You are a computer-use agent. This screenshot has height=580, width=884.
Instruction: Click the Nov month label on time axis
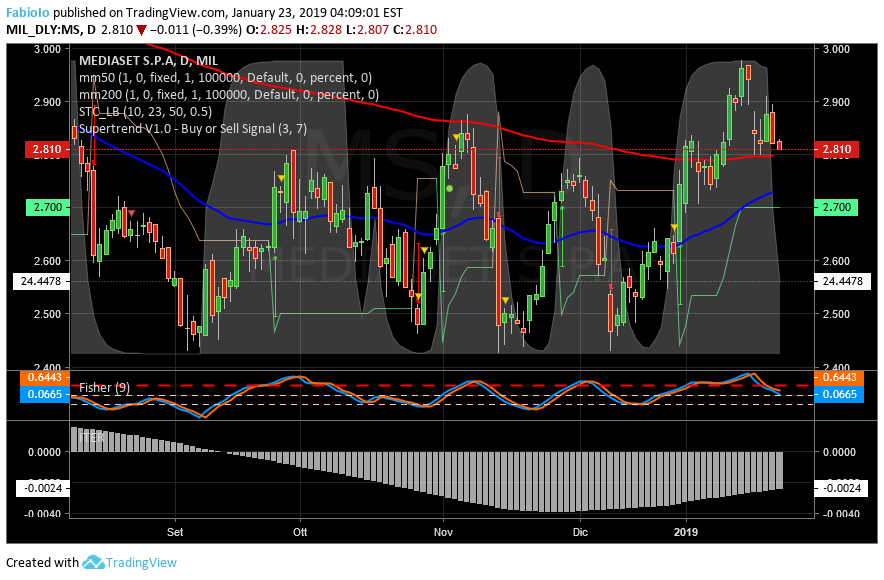pos(444,532)
